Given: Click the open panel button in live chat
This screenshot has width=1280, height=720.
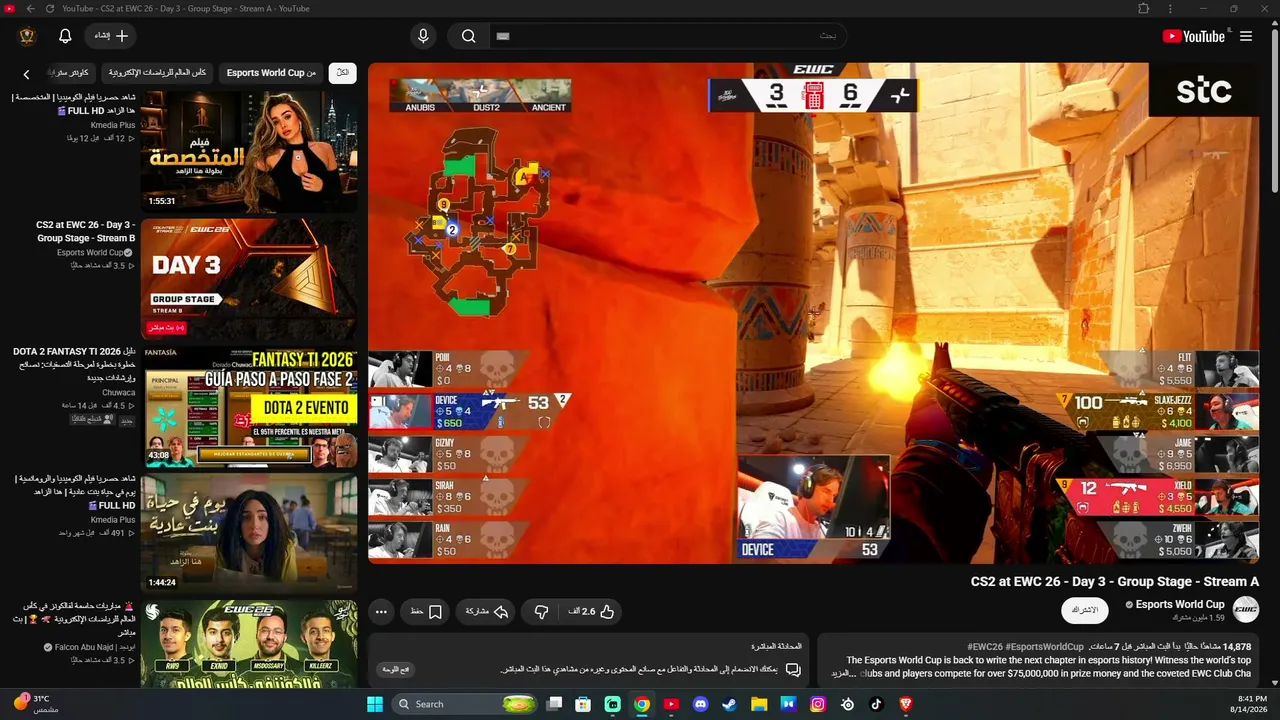Looking at the screenshot, I should tap(396, 669).
